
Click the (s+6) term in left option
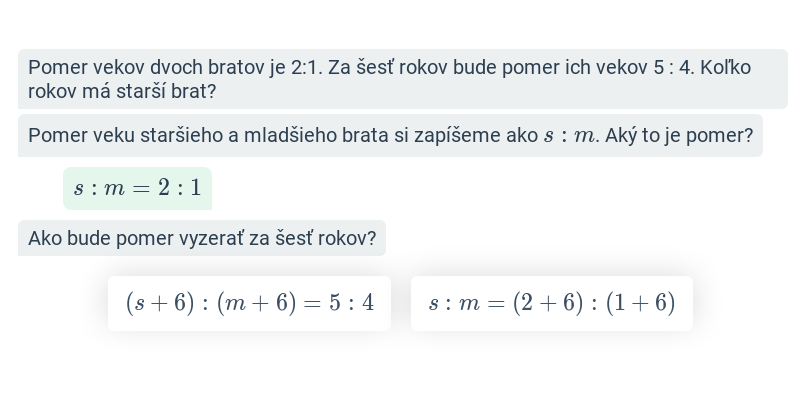pos(160,303)
